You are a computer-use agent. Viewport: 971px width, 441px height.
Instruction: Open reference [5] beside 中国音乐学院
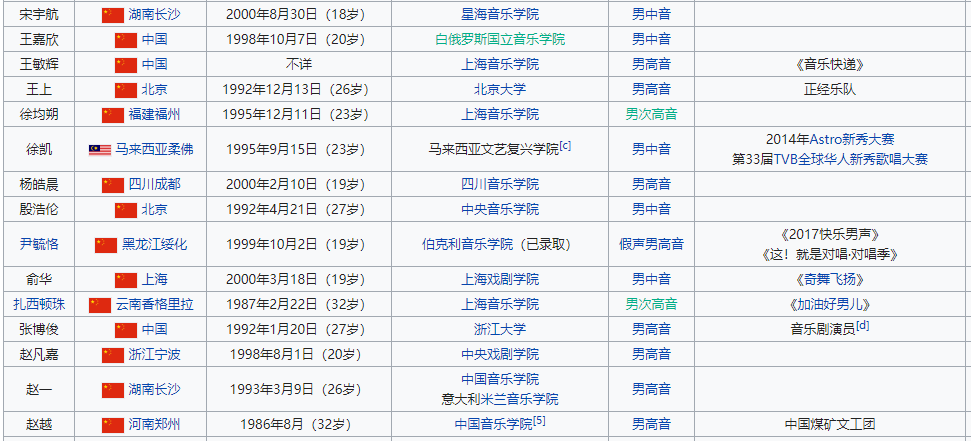[539, 421]
